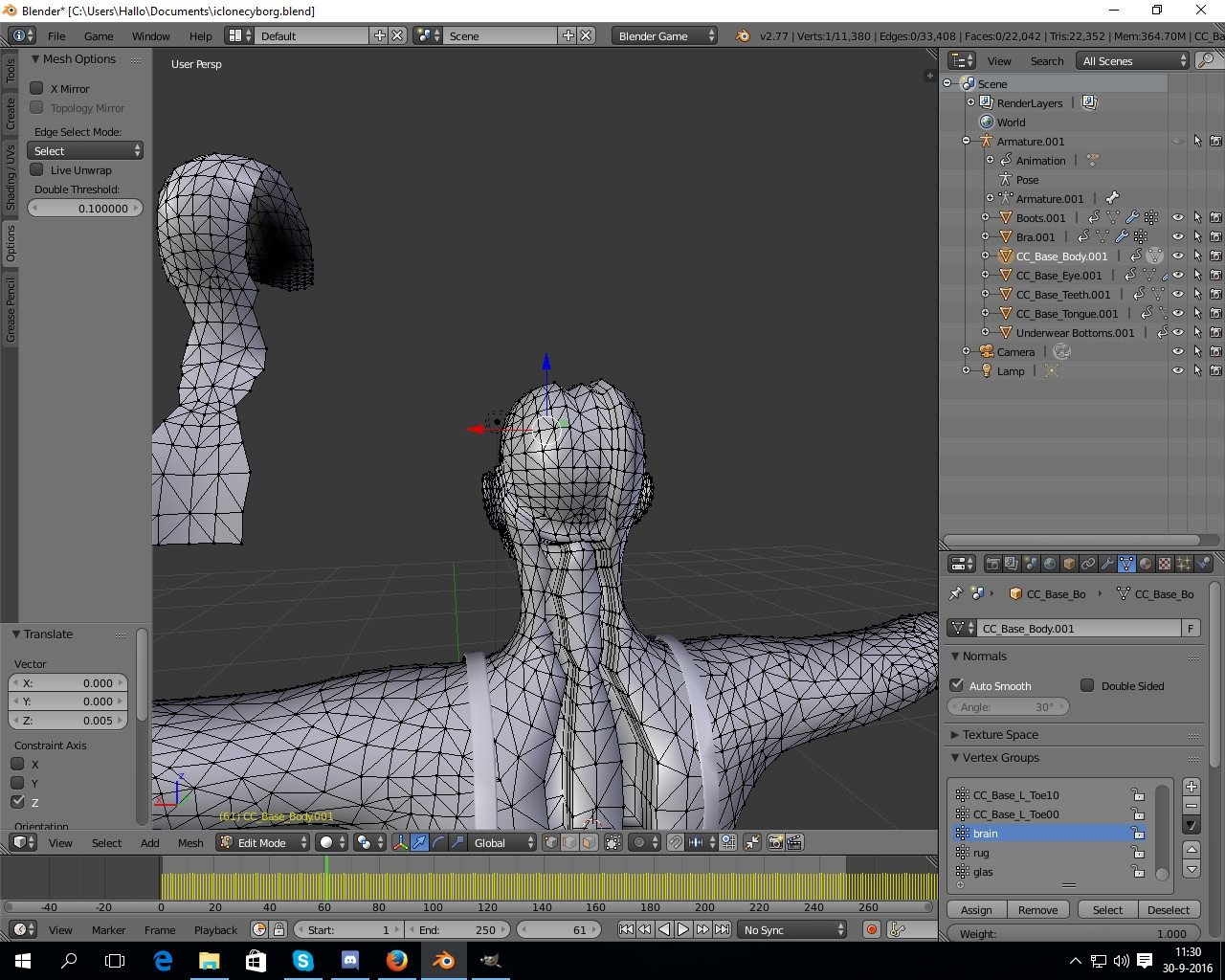Click the OpenGL render image camera icon
Screen dimensions: 1225x980
[776, 842]
